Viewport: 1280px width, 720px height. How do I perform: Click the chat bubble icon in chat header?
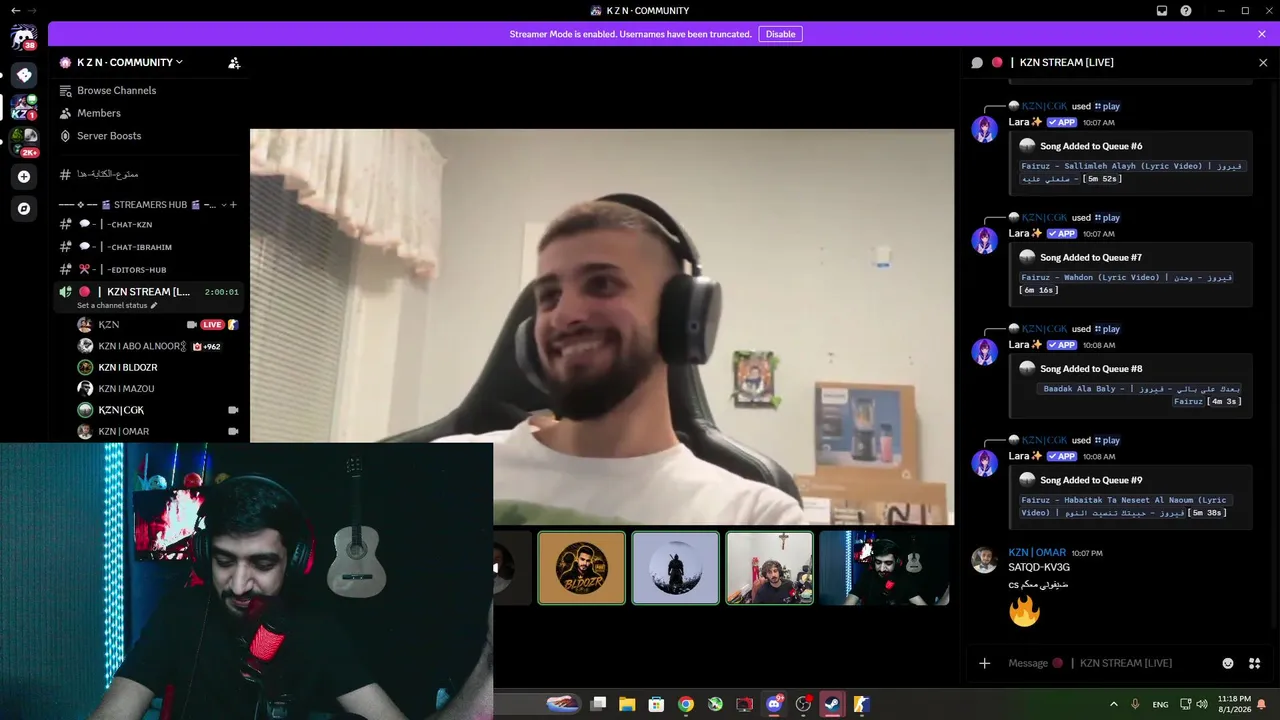977,62
